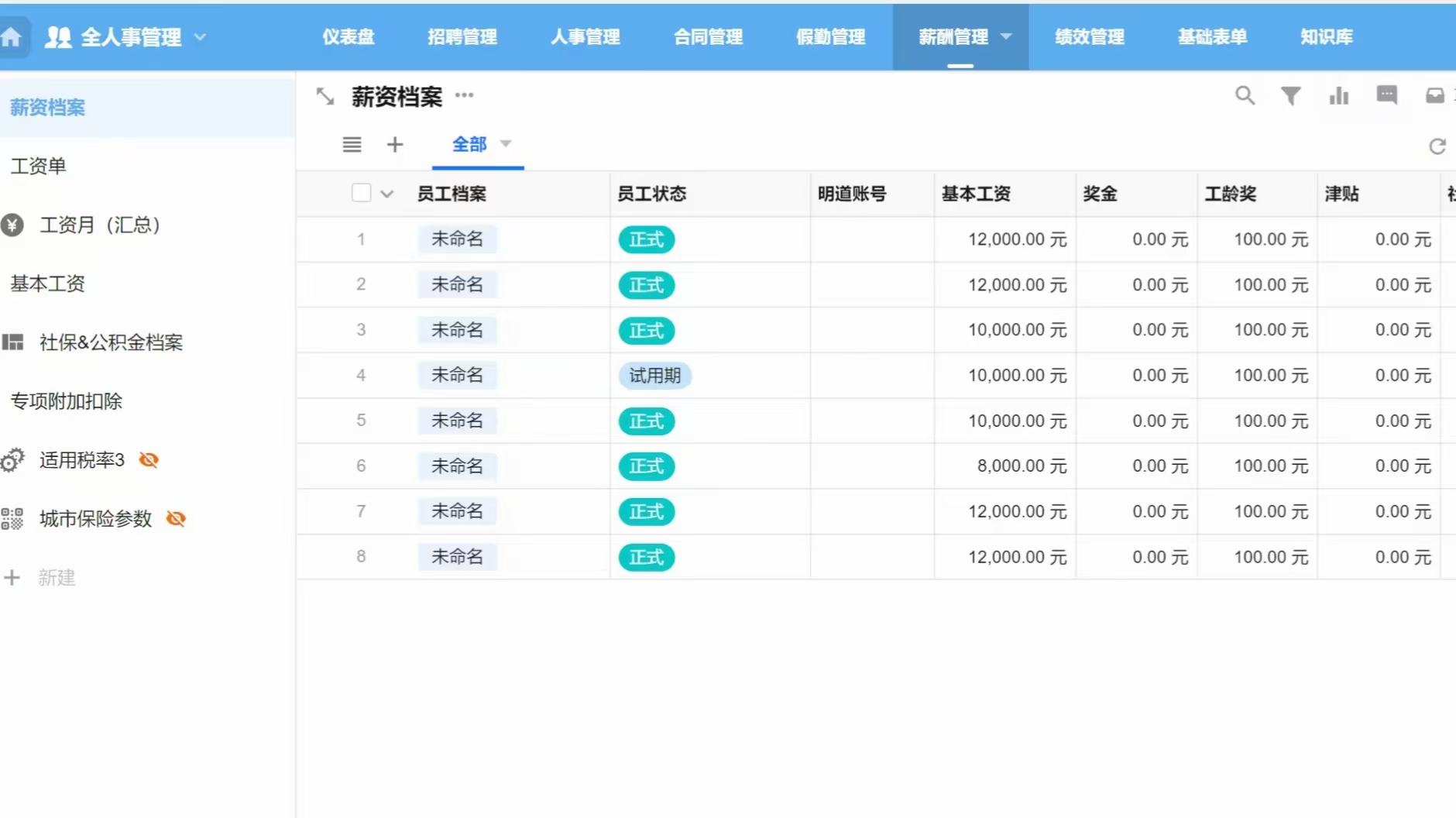Open the 人事管理 navigation tab
Viewport: 1456px width, 818px height.
[585, 36]
